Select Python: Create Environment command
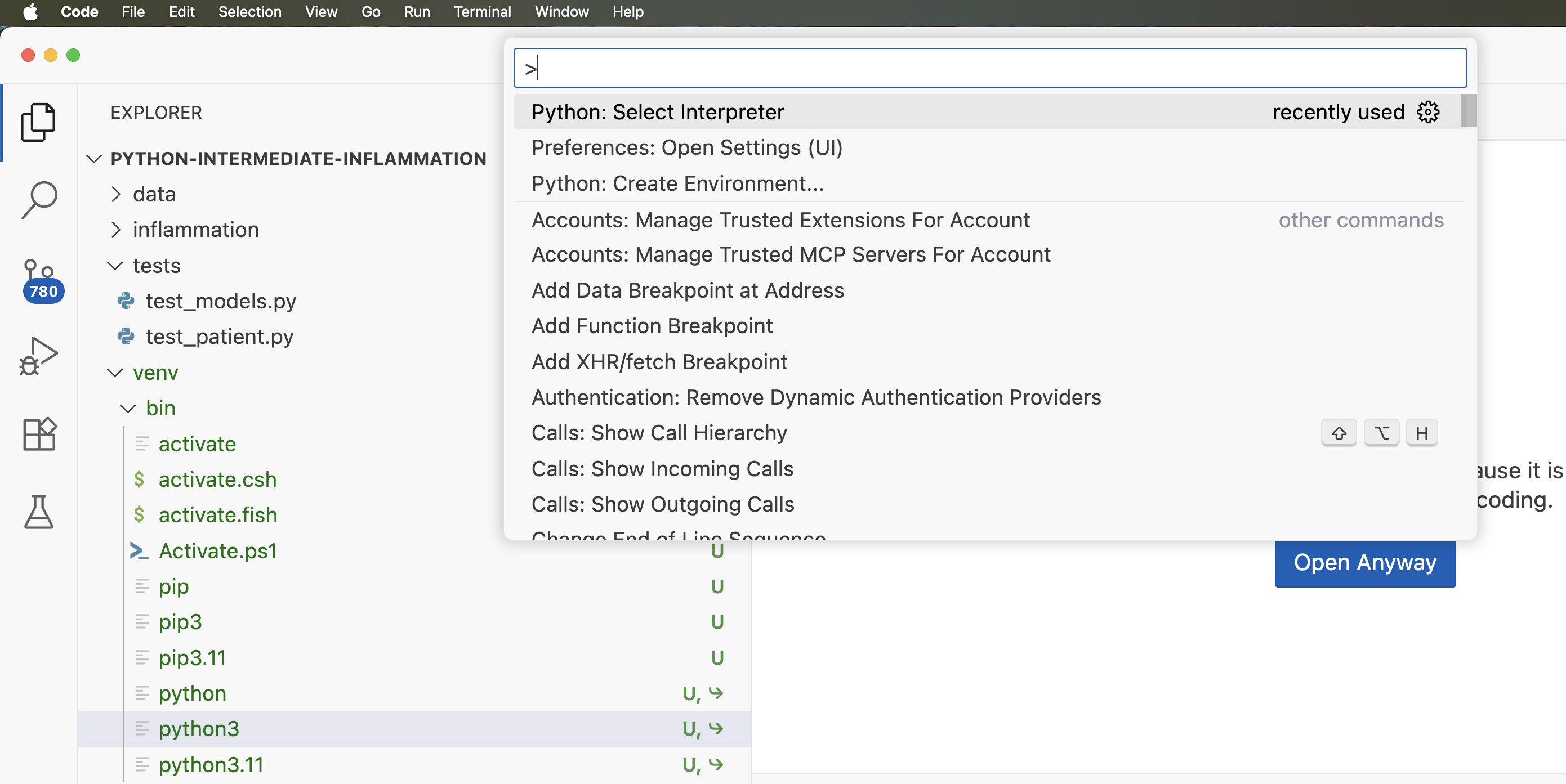 pyautogui.click(x=677, y=183)
